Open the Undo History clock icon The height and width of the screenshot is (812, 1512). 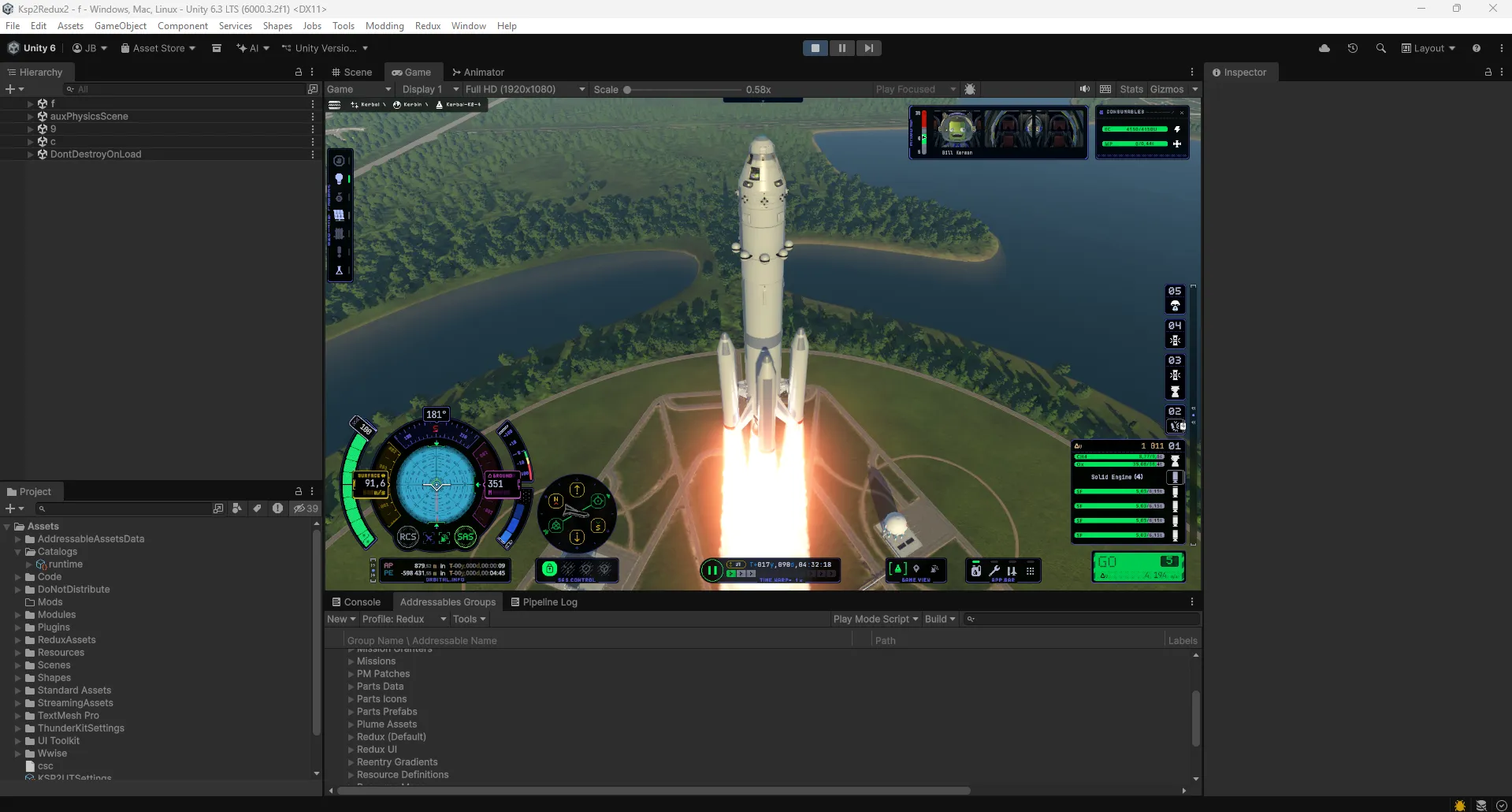(1353, 48)
